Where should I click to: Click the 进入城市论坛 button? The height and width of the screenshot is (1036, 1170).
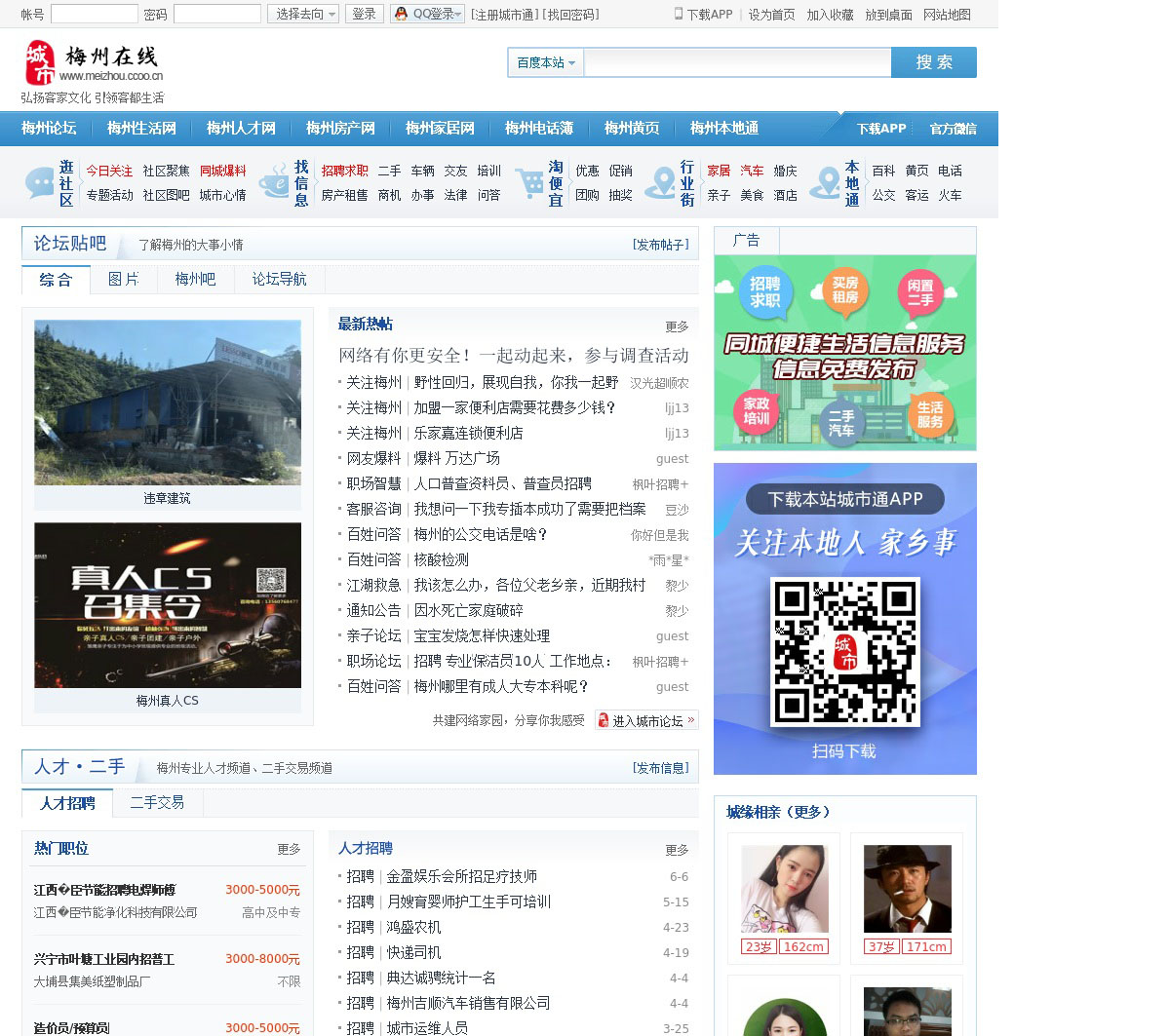(646, 721)
